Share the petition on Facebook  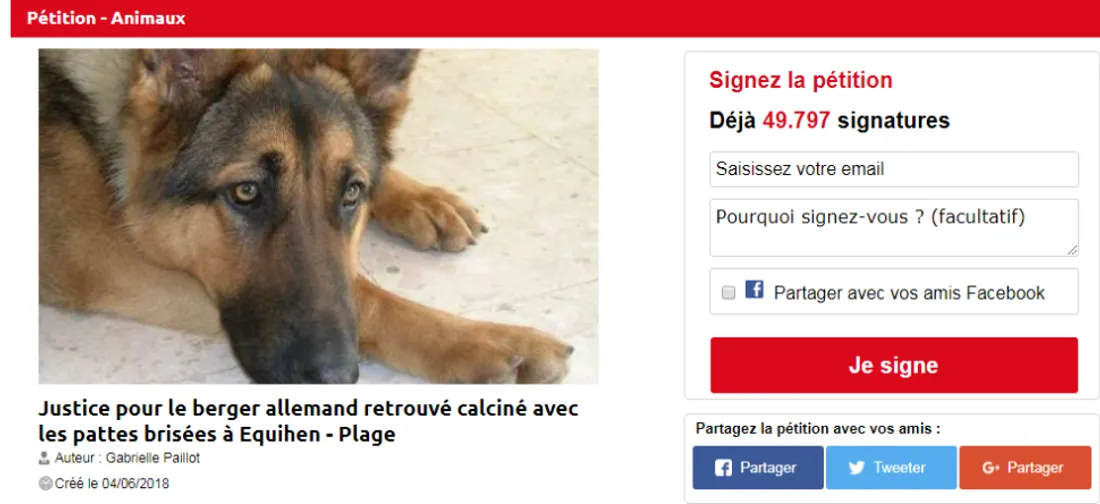point(758,467)
